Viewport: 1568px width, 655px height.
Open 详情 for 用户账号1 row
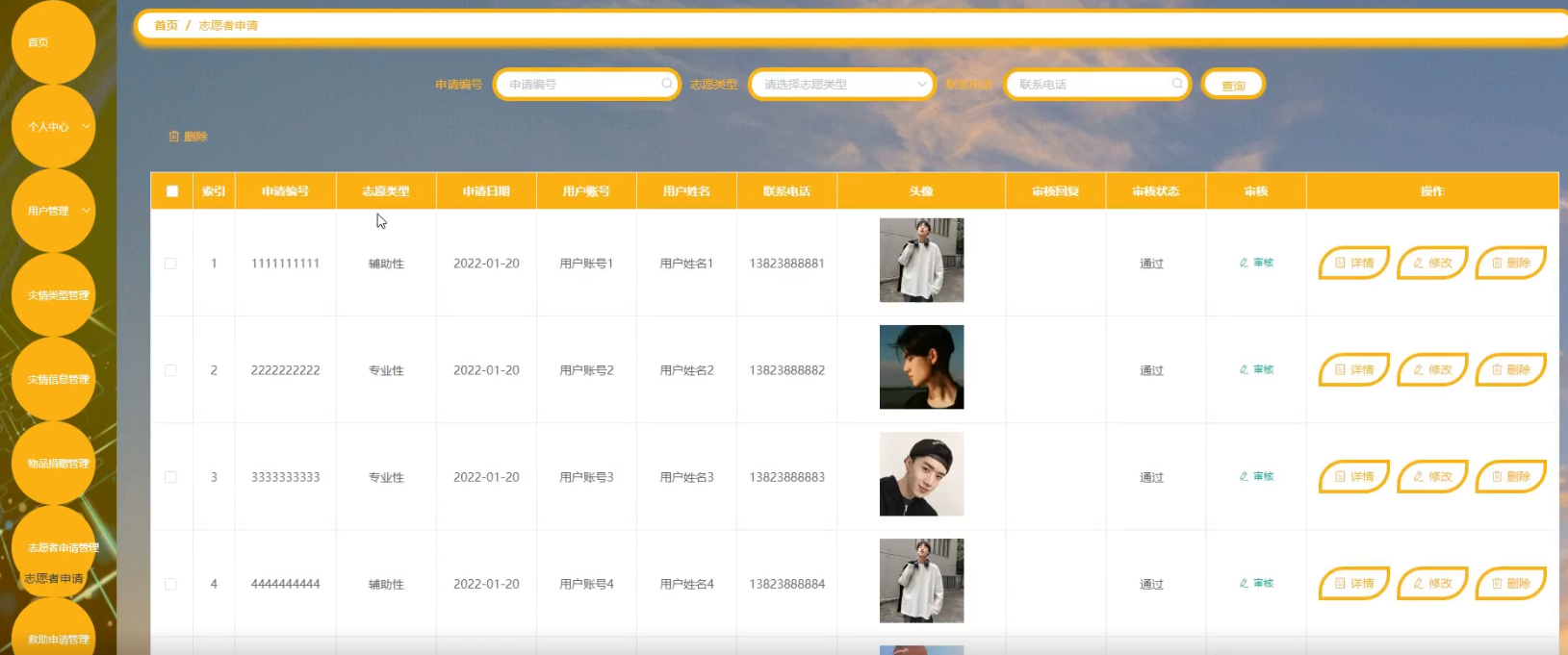pyautogui.click(x=1353, y=263)
